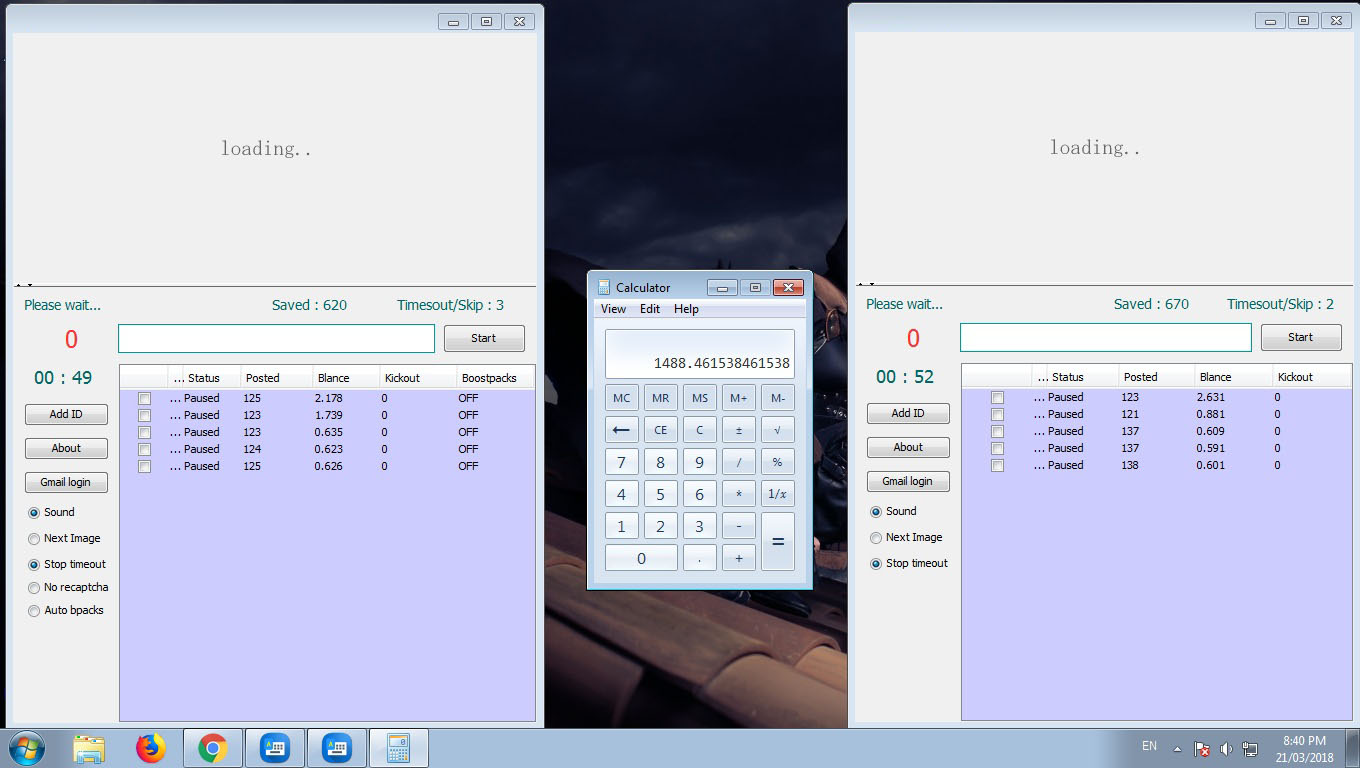Check the row with balance 0.626
The height and width of the screenshot is (768, 1360).
tap(145, 466)
